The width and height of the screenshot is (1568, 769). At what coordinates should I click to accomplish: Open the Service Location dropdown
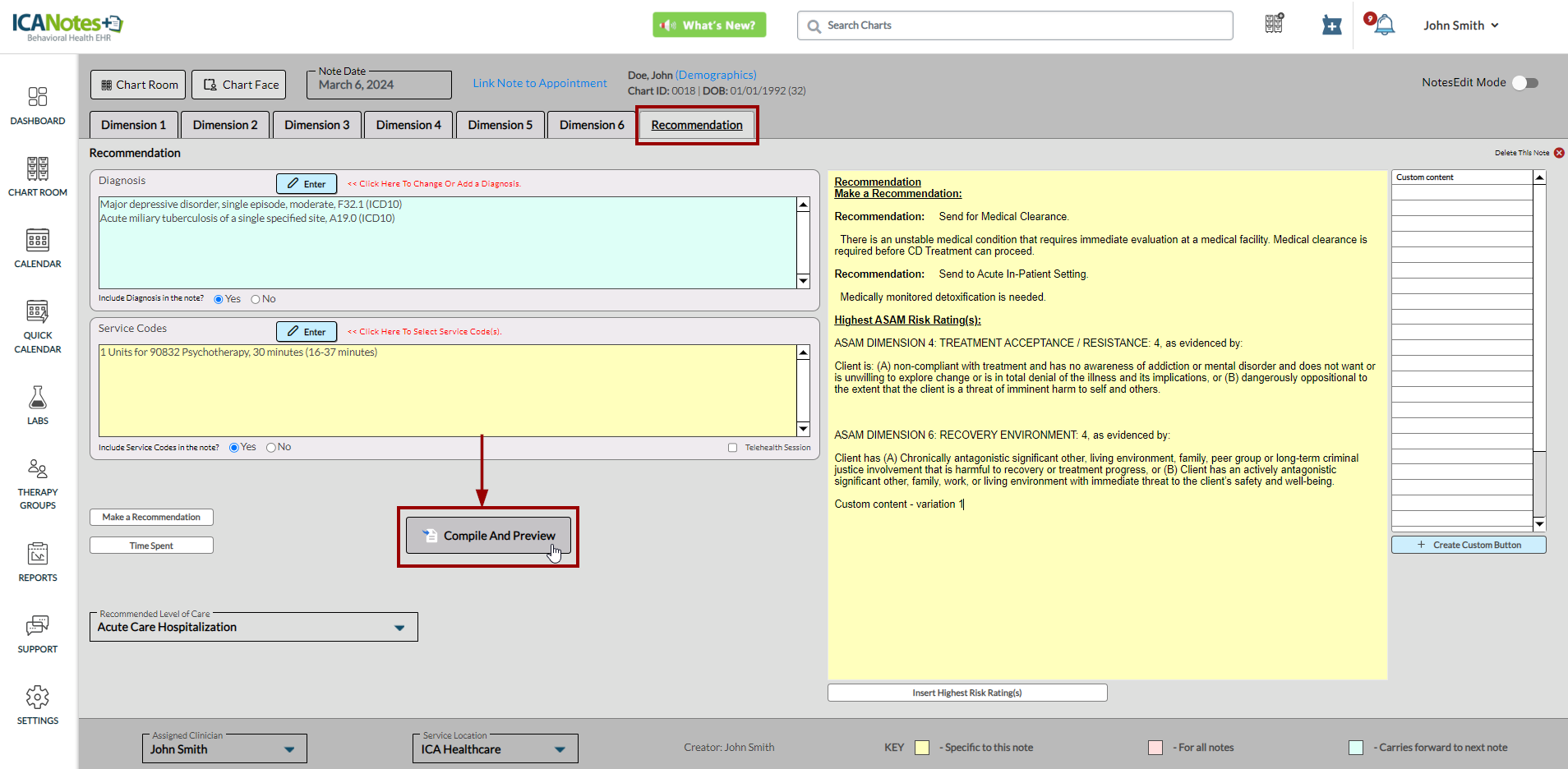(x=560, y=749)
